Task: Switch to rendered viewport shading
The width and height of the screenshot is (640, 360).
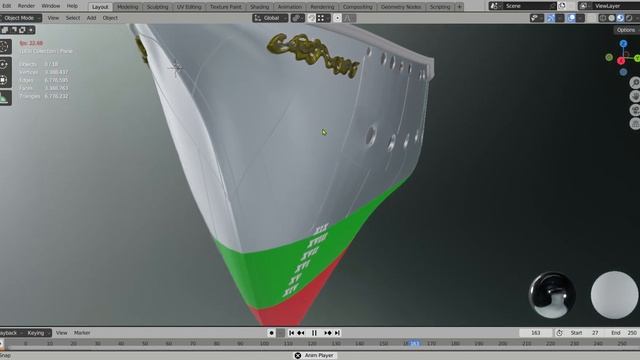Action: (x=629, y=18)
